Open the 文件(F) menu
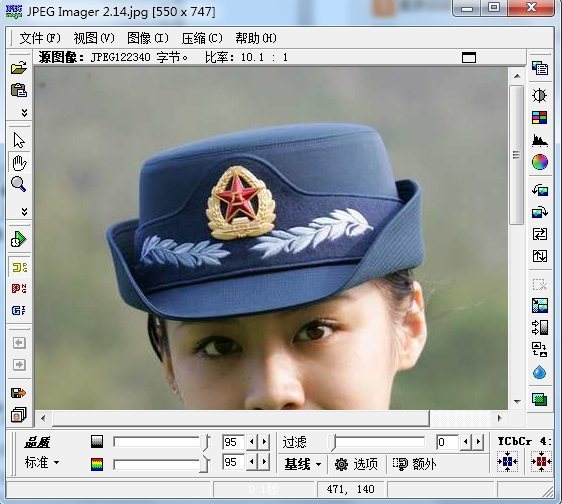The height and width of the screenshot is (504, 562). pos(40,38)
